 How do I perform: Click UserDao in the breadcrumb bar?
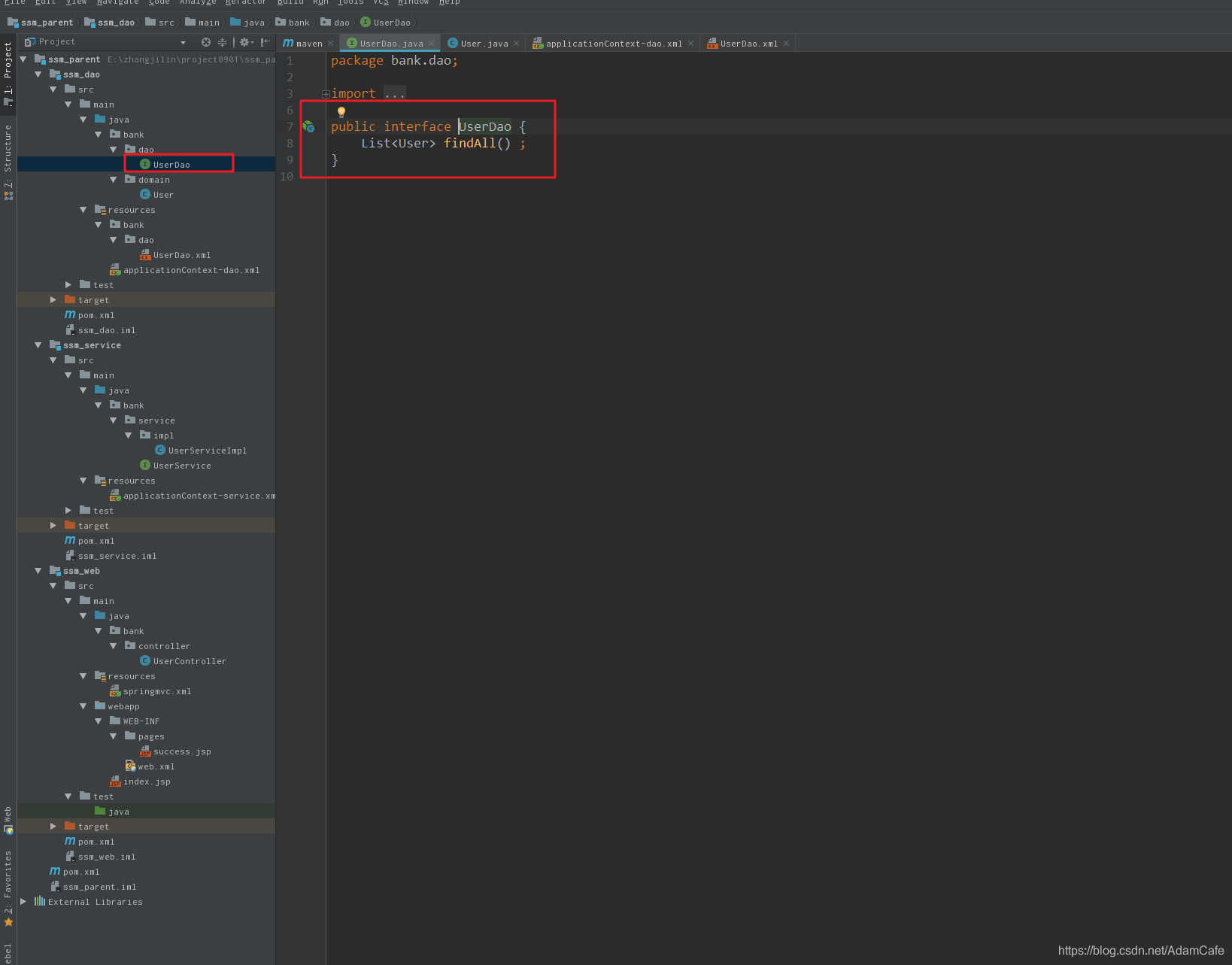point(386,23)
